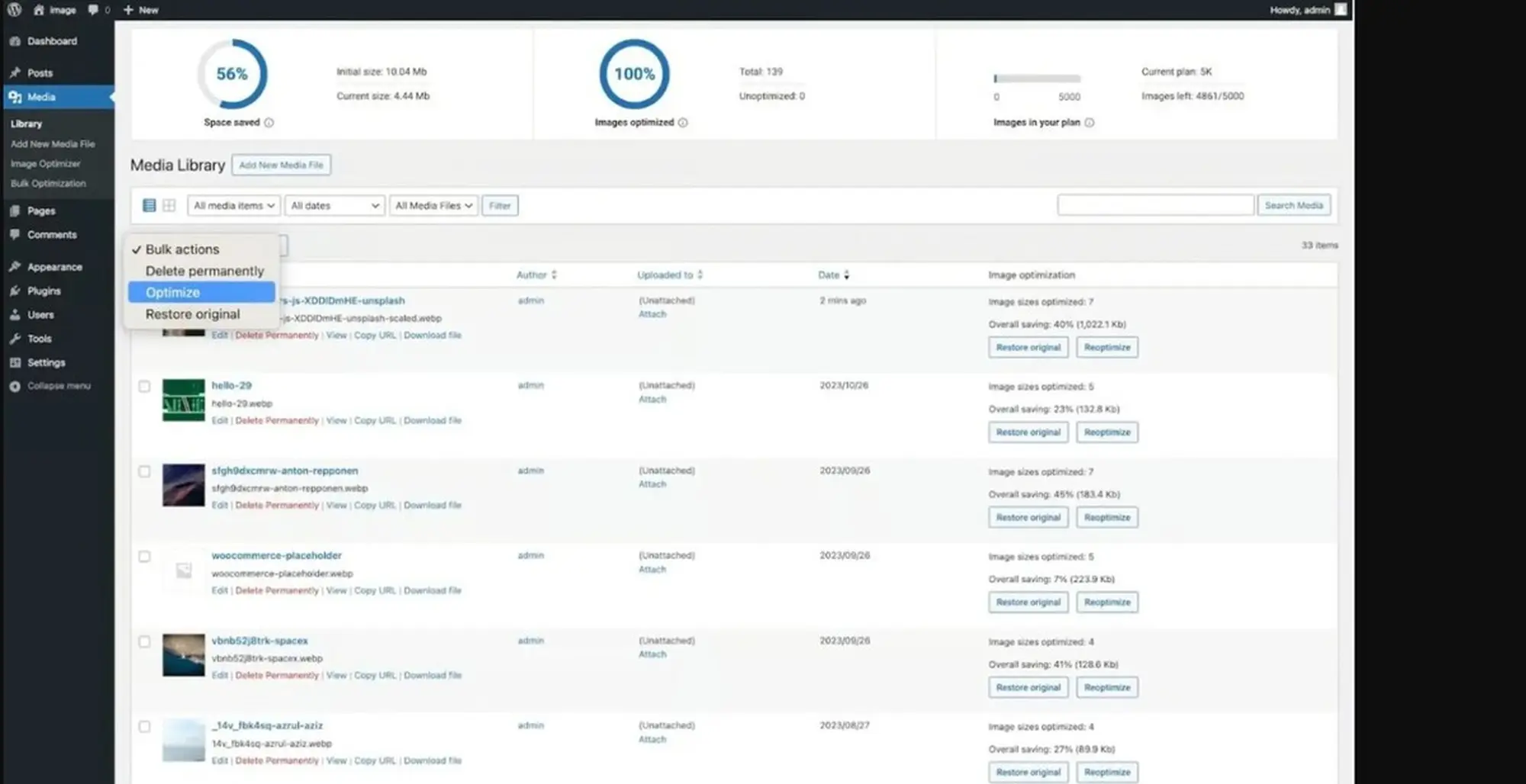Click Add New Media File button

coord(281,165)
